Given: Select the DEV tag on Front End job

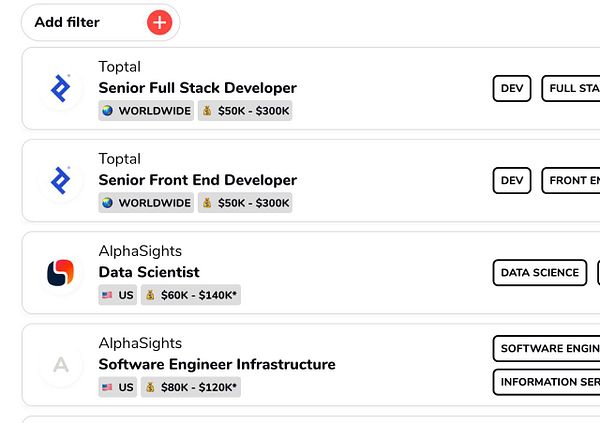Looking at the screenshot, I should click(x=512, y=180).
